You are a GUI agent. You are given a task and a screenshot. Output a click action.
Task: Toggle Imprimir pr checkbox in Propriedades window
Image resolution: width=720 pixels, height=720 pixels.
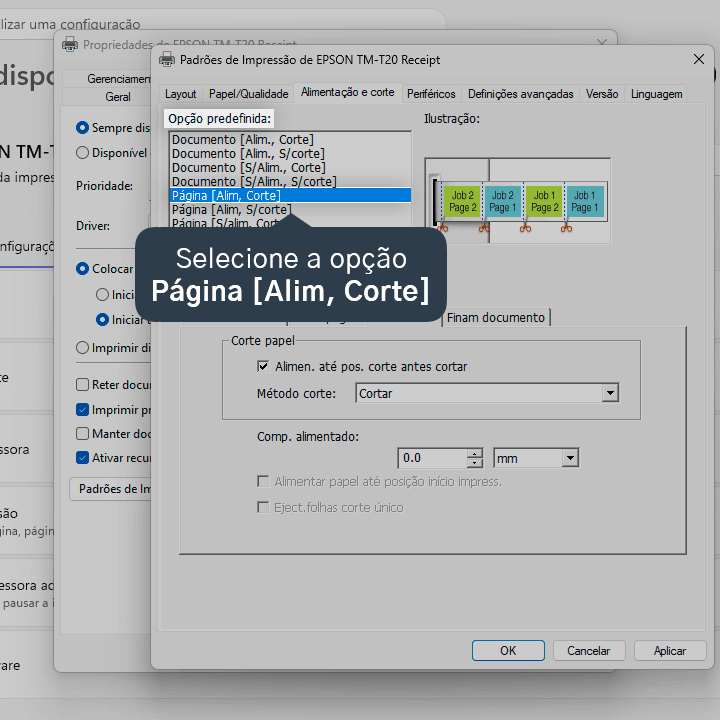pyautogui.click(x=82, y=410)
